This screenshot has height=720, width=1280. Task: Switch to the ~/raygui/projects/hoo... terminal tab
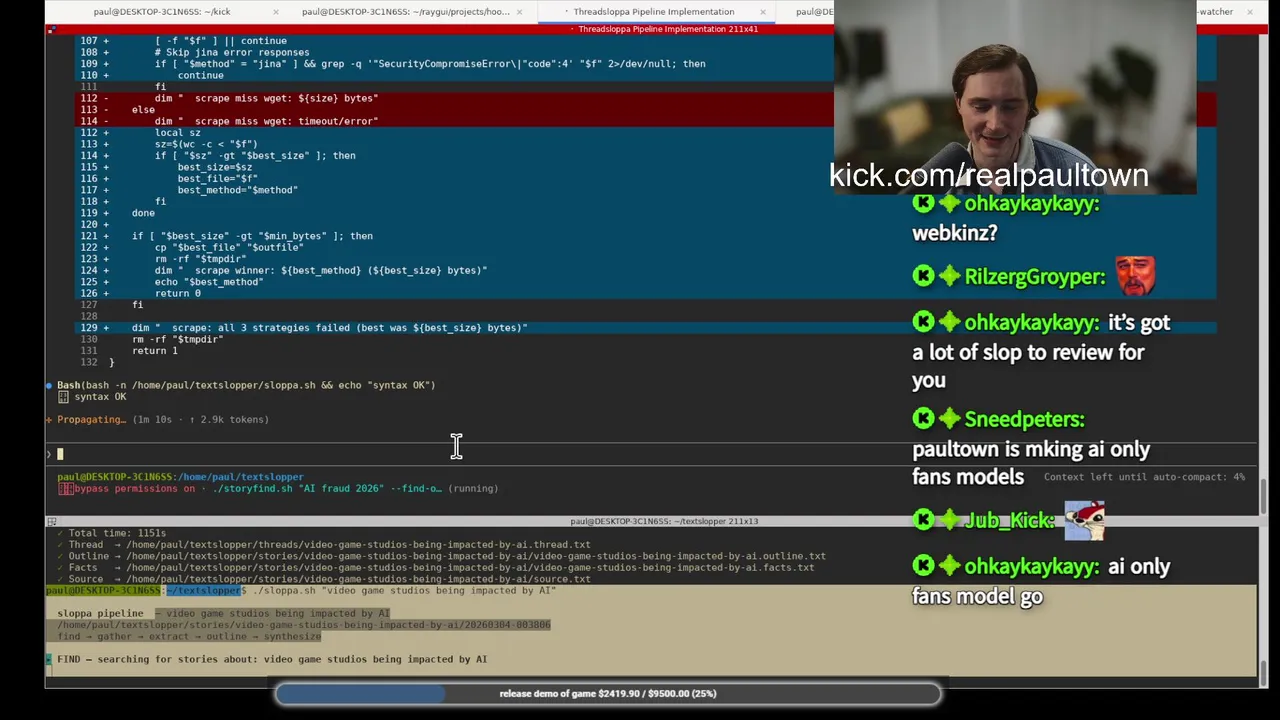(405, 11)
